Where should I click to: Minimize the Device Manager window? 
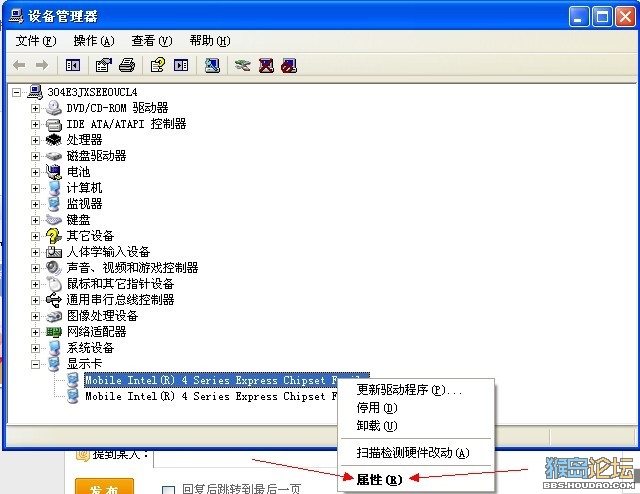coord(579,17)
